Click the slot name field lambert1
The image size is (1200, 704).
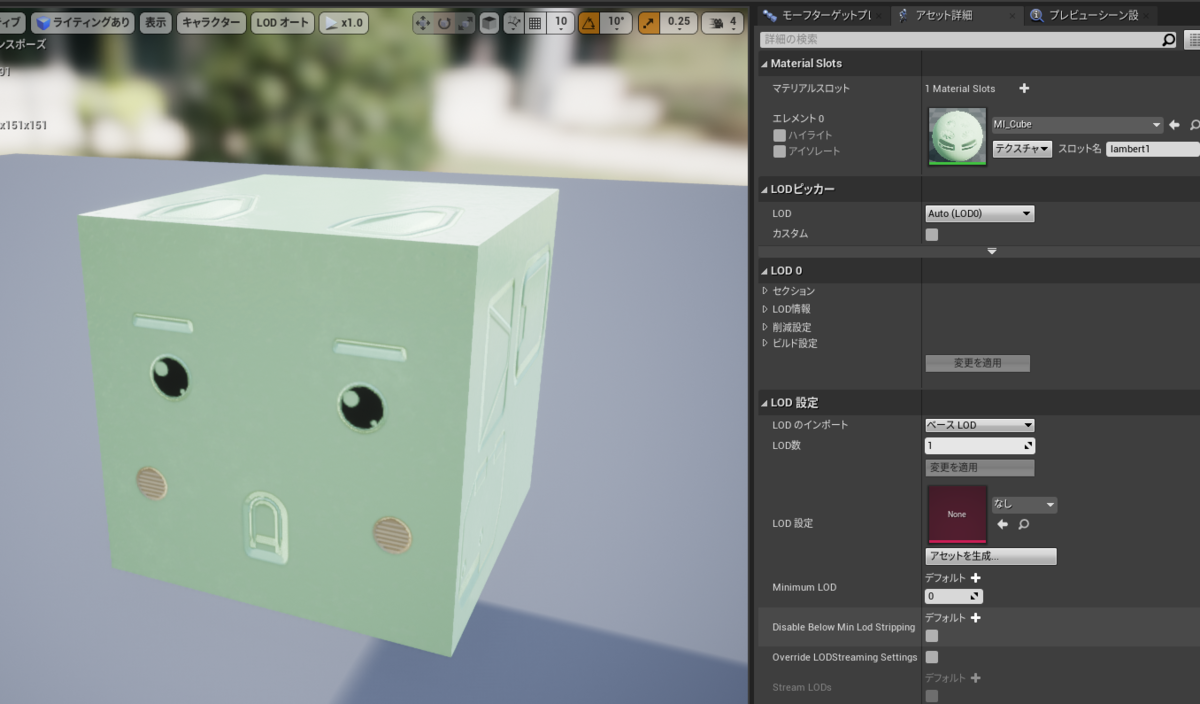(1153, 149)
